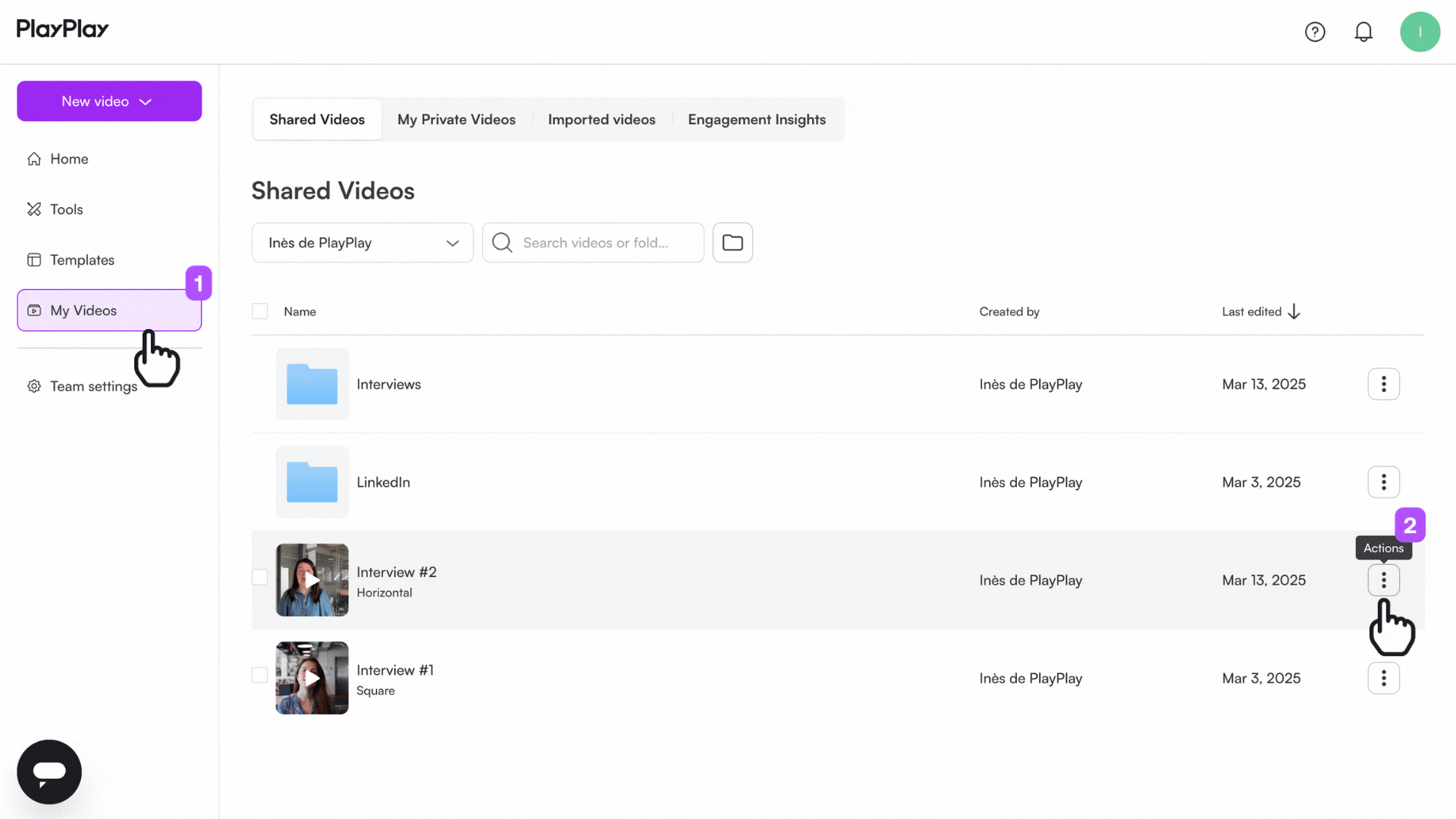
Task: Tick the checkbox for Interview #2
Action: (259, 577)
